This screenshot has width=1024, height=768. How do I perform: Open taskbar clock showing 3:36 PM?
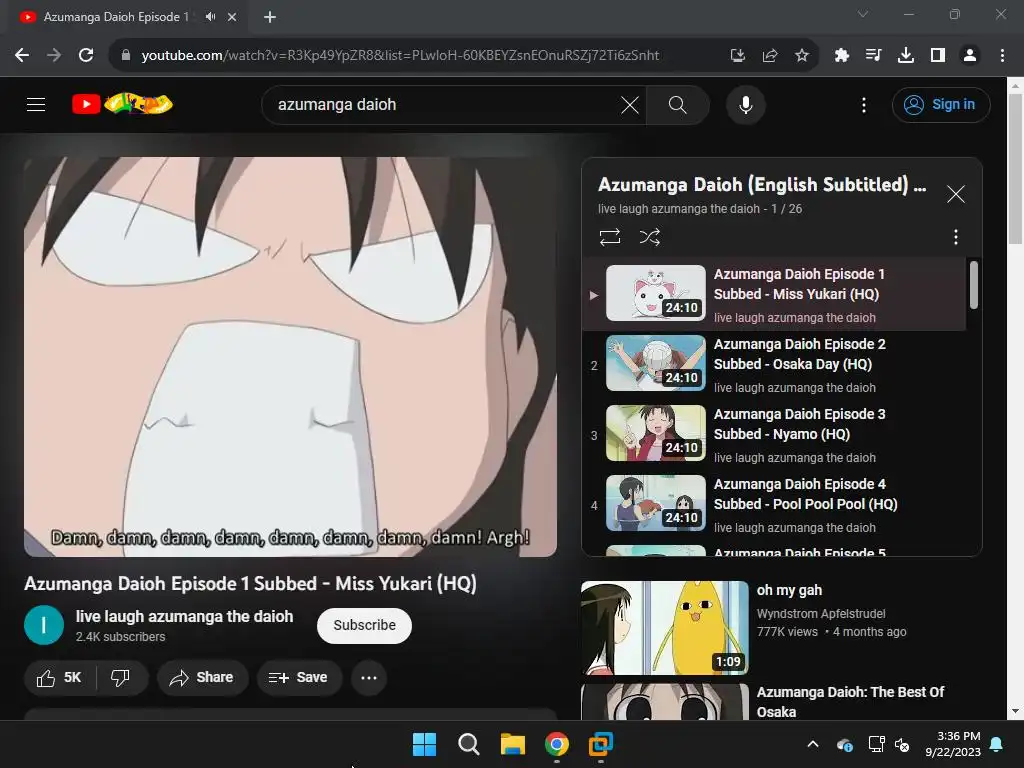coord(953,744)
